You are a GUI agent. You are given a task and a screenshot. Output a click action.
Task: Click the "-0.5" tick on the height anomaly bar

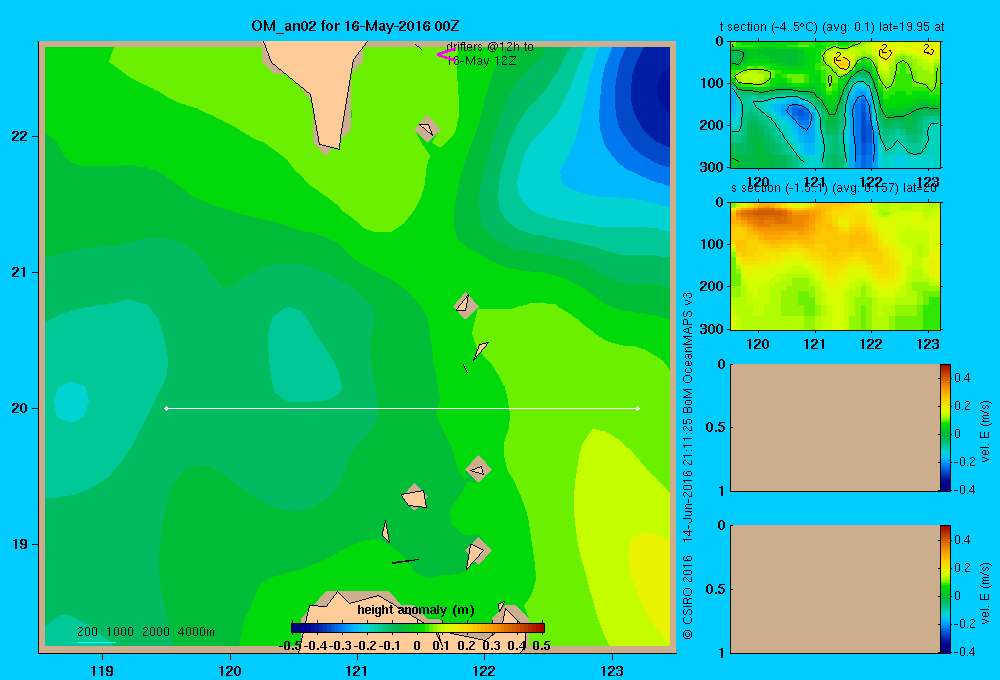click(x=290, y=646)
